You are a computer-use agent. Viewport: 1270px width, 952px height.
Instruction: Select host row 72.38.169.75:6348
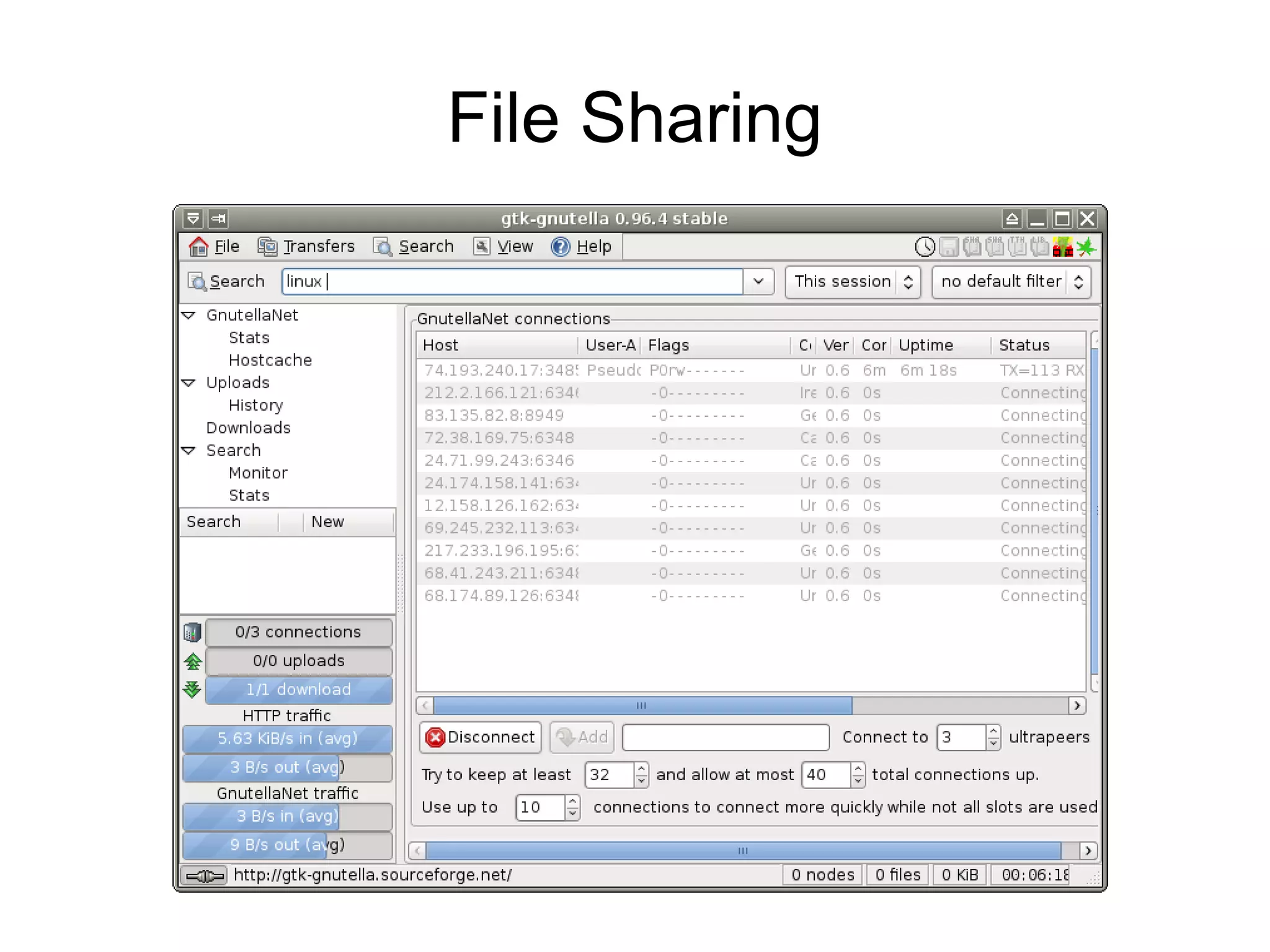pyautogui.click(x=751, y=438)
